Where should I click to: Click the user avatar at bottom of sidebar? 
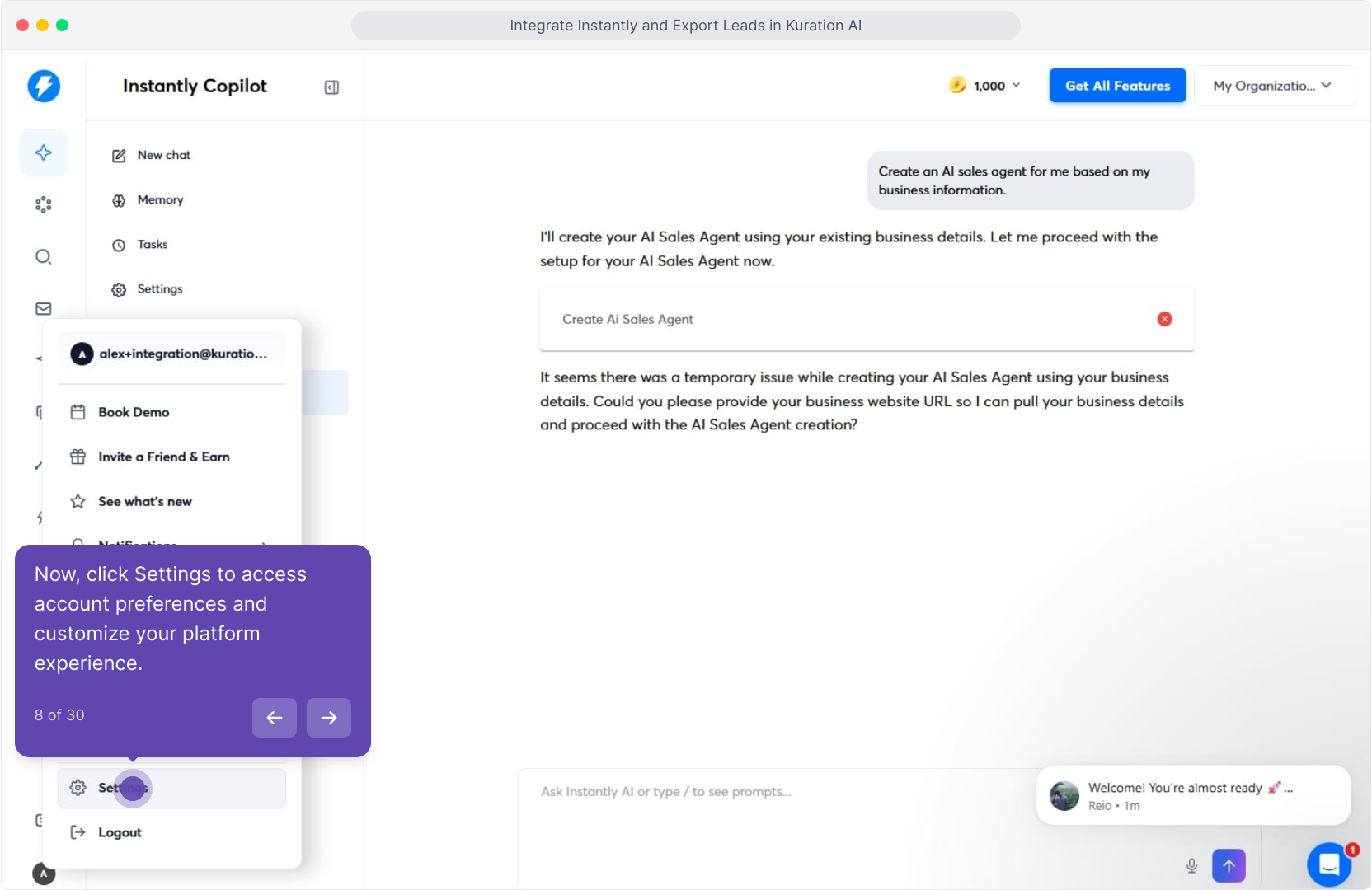point(44,873)
